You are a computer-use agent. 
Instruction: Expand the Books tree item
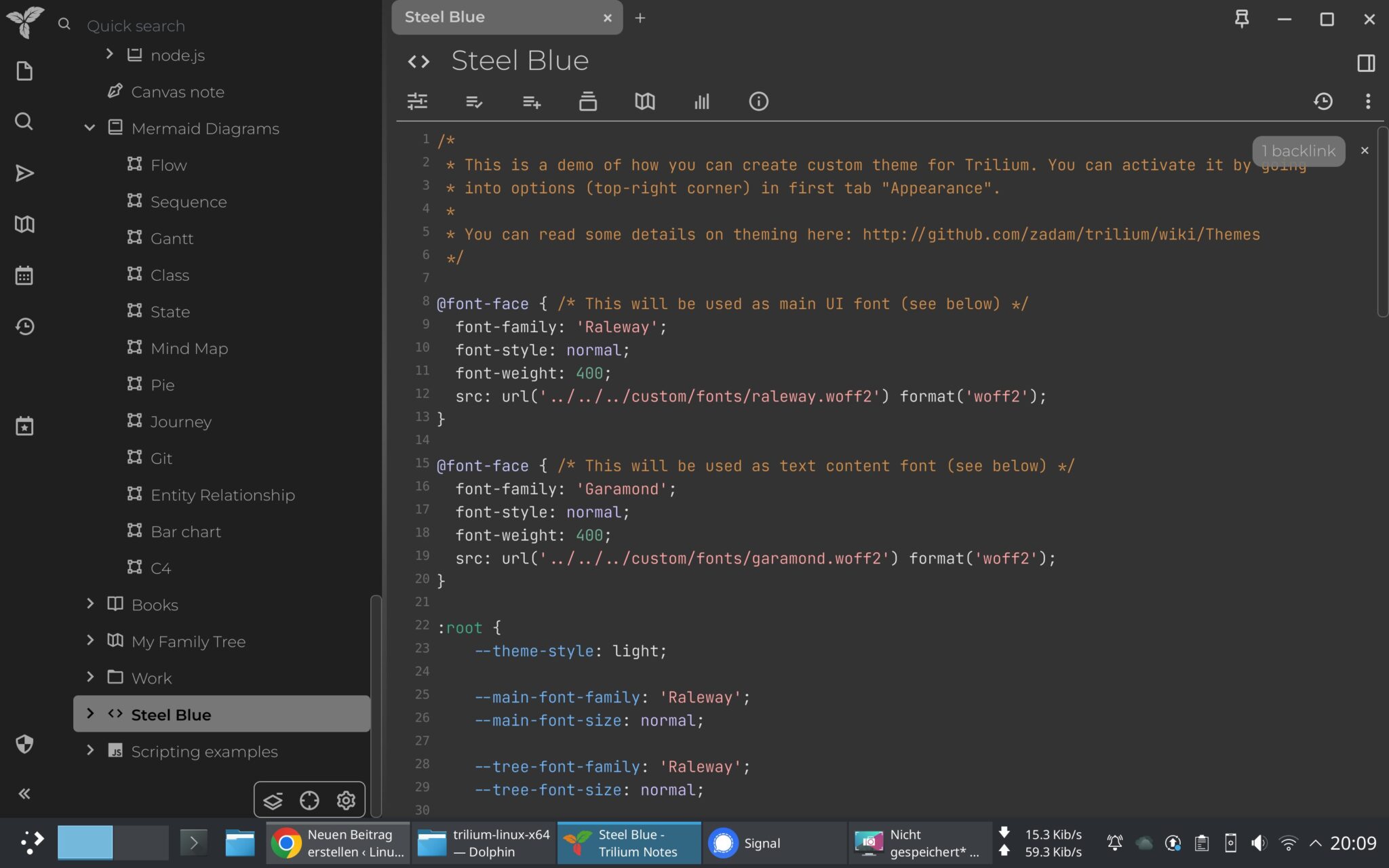(x=90, y=603)
